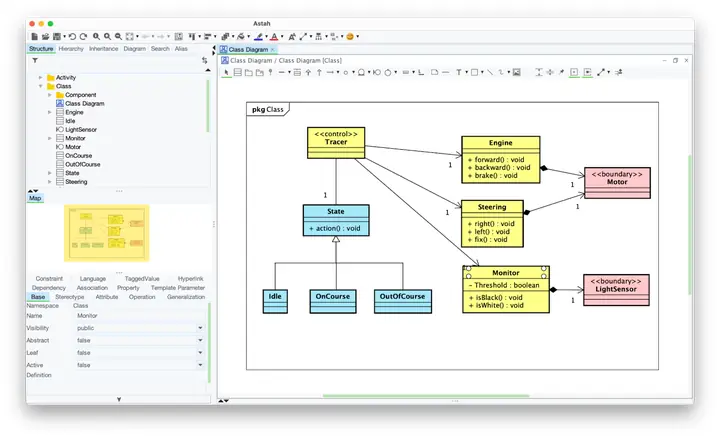Select the Text tool in diagram toolbar
The image size is (720, 439).
click(458, 72)
